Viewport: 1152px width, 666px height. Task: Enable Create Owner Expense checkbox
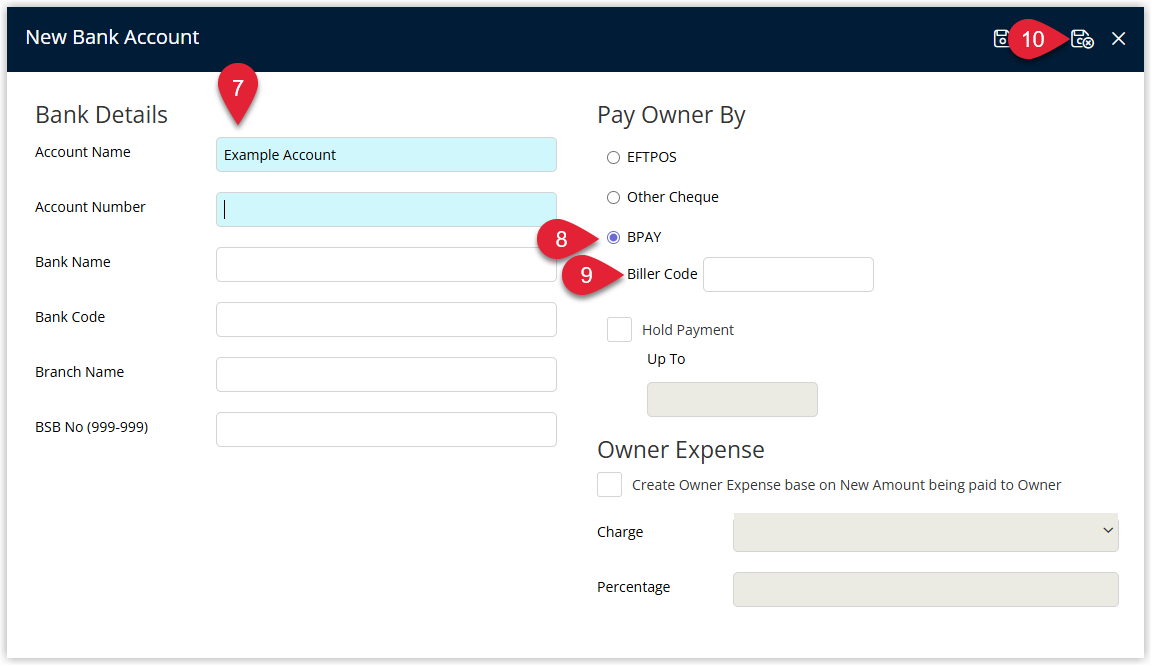click(x=609, y=484)
